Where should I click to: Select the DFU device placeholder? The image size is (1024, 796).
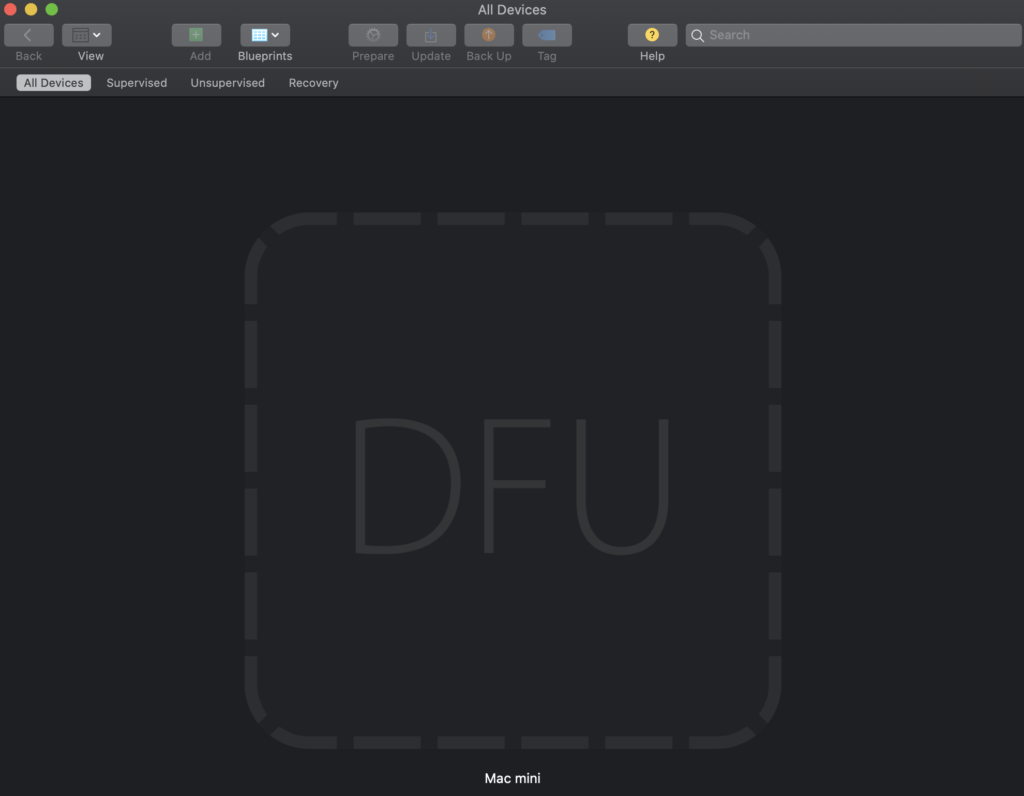coord(512,480)
